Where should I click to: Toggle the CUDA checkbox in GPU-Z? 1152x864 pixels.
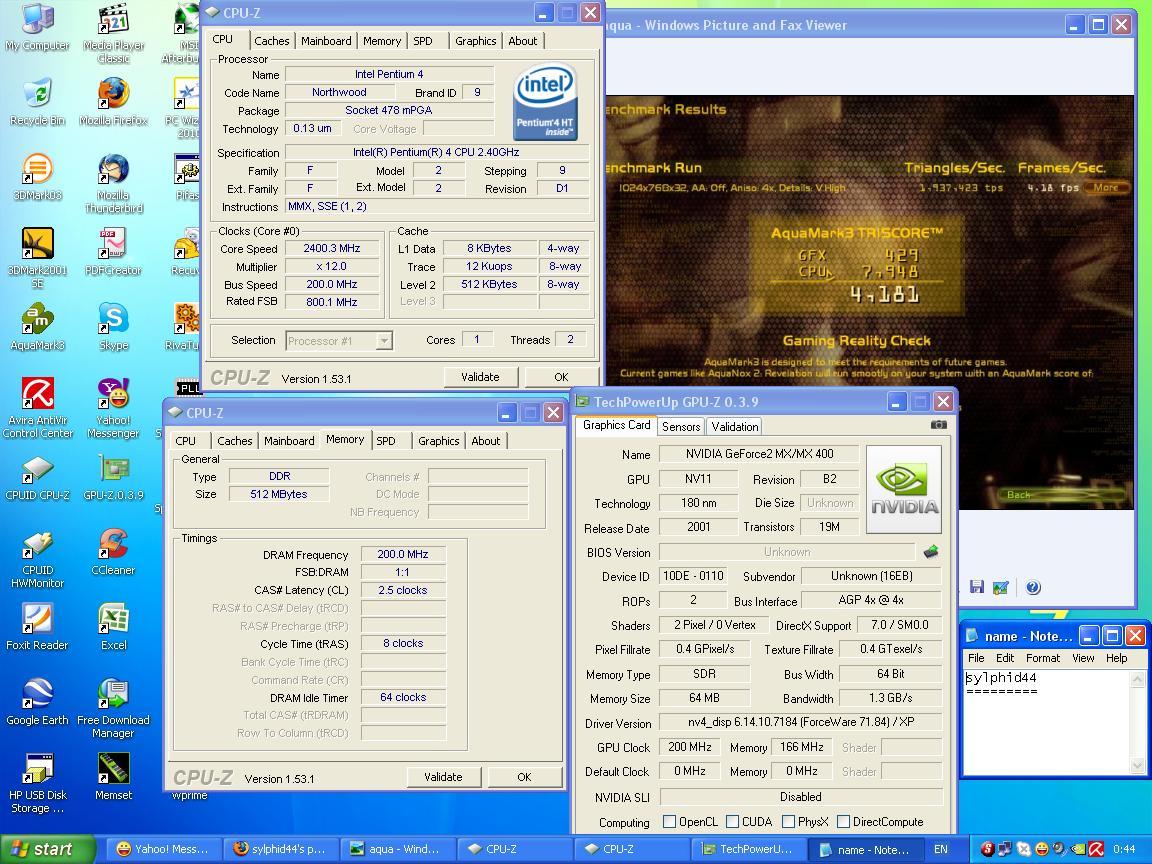click(732, 821)
